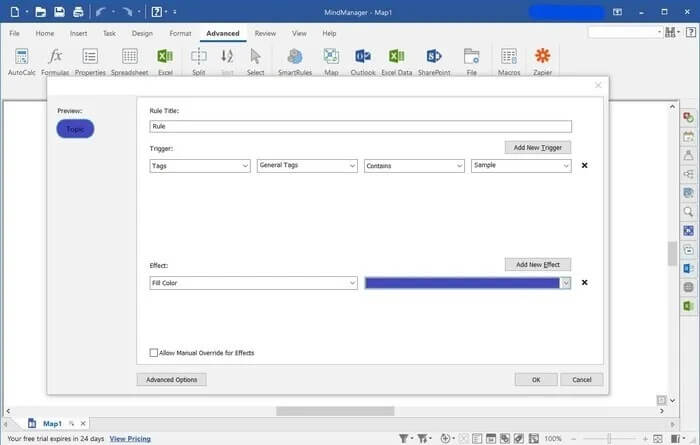Open the Excel Data mapper
The height and width of the screenshot is (445, 700).
(396, 62)
